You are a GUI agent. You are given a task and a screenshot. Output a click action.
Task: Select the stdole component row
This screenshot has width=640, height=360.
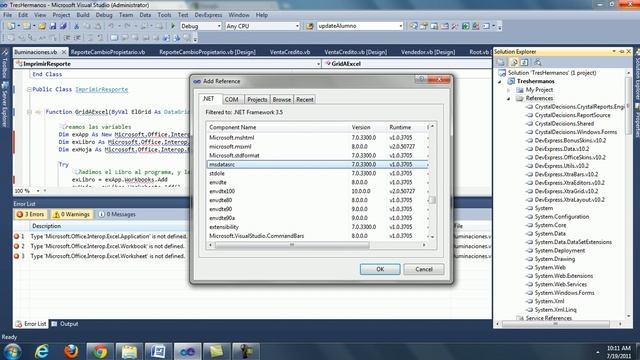pyautogui.click(x=318, y=173)
